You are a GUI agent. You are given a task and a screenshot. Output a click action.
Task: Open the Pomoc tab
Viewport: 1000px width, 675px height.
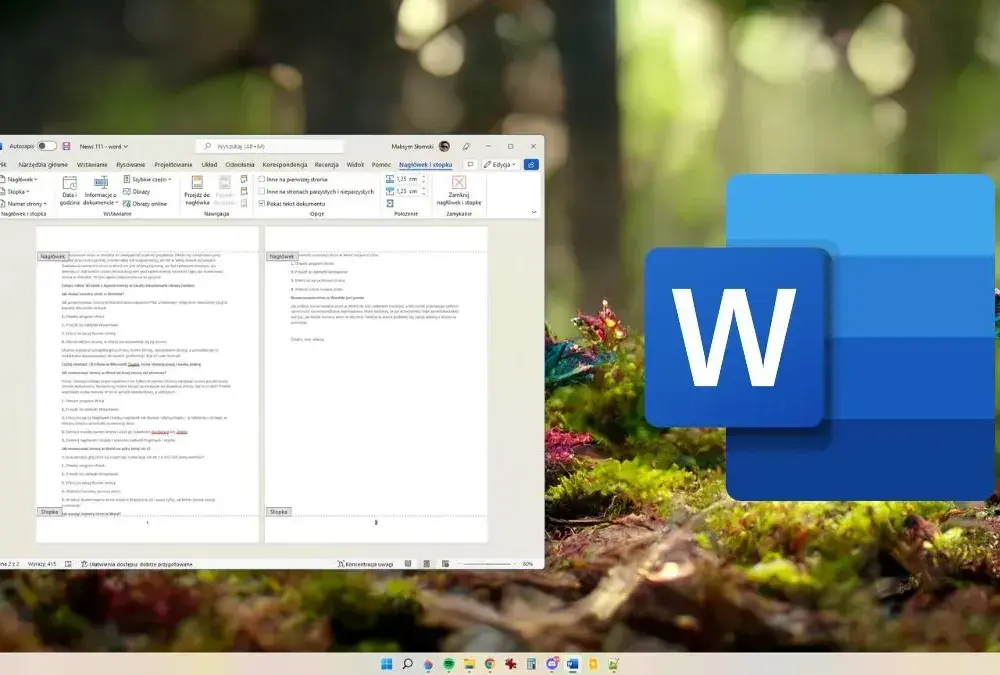(381, 165)
